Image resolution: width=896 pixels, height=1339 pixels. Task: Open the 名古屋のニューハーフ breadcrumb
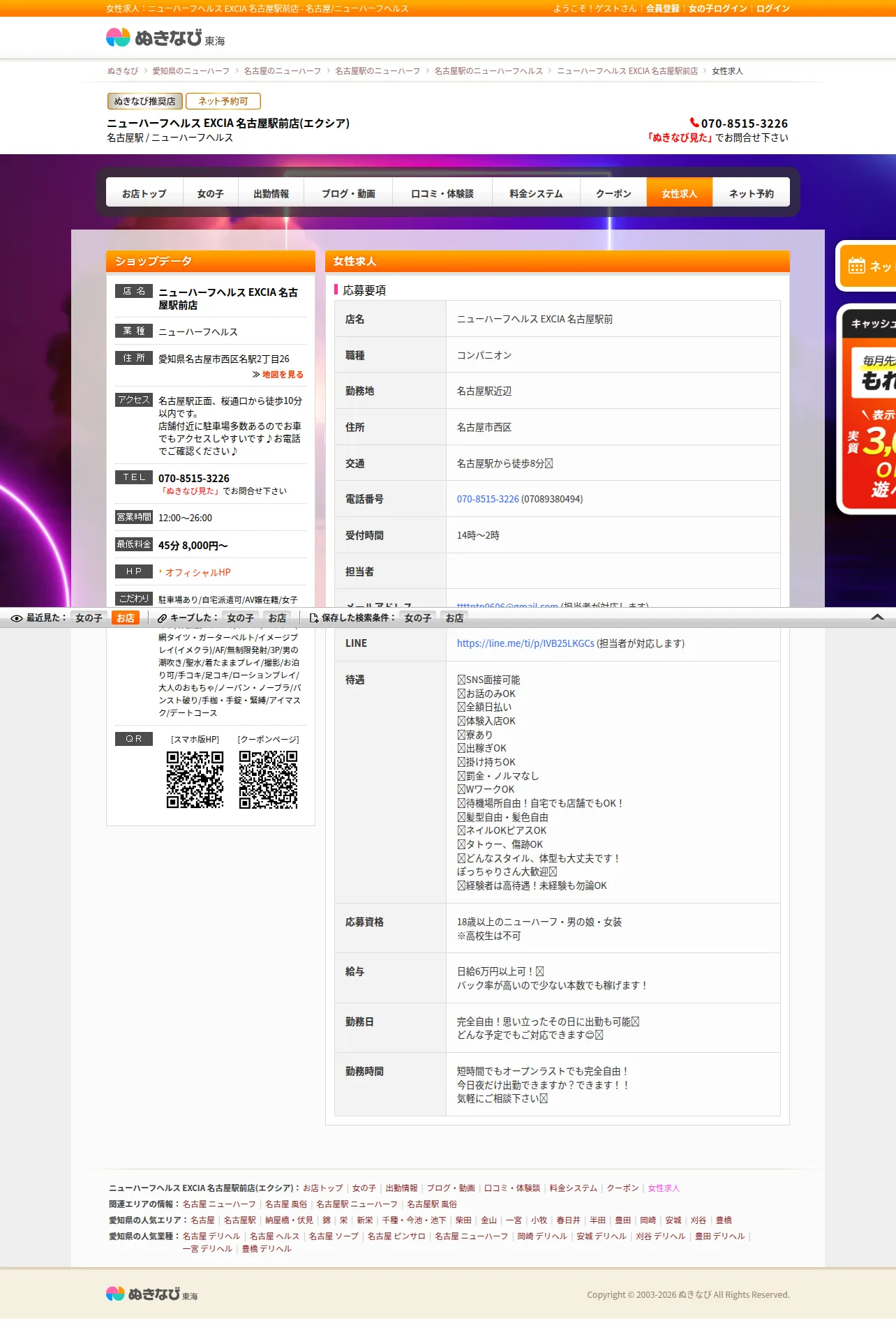[x=283, y=71]
